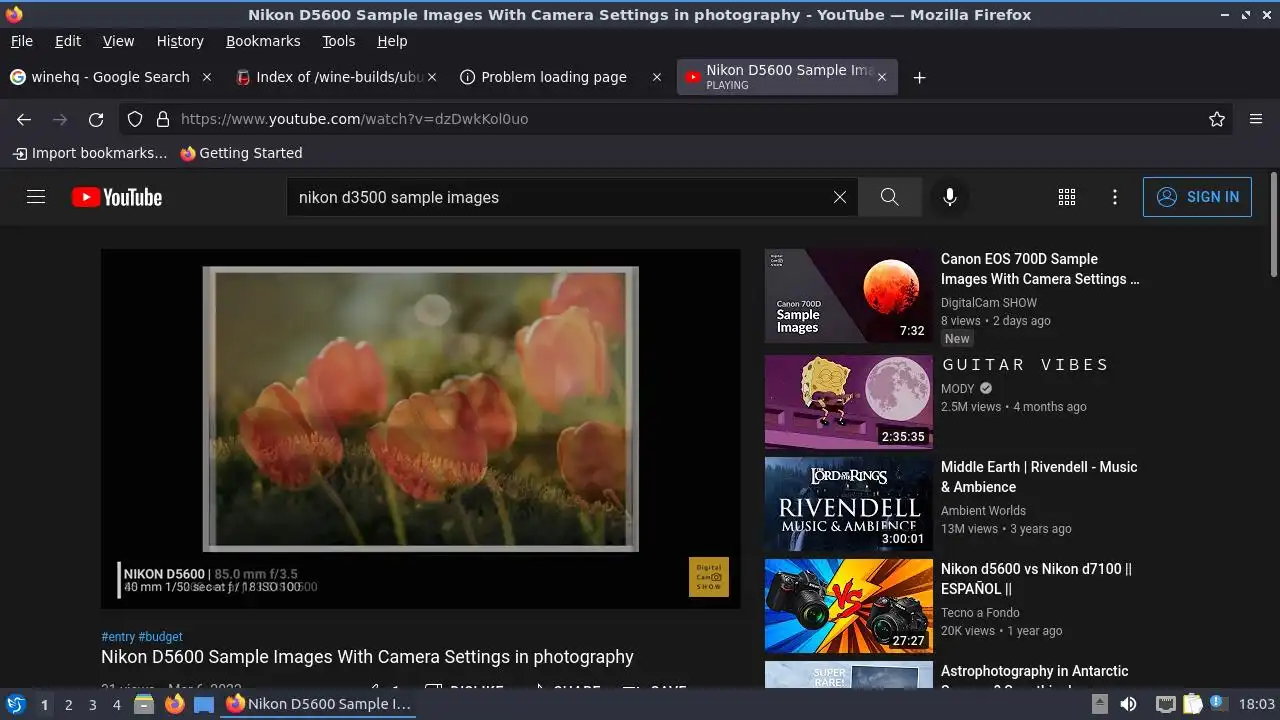Open the #entry hashtag link

coord(118,636)
